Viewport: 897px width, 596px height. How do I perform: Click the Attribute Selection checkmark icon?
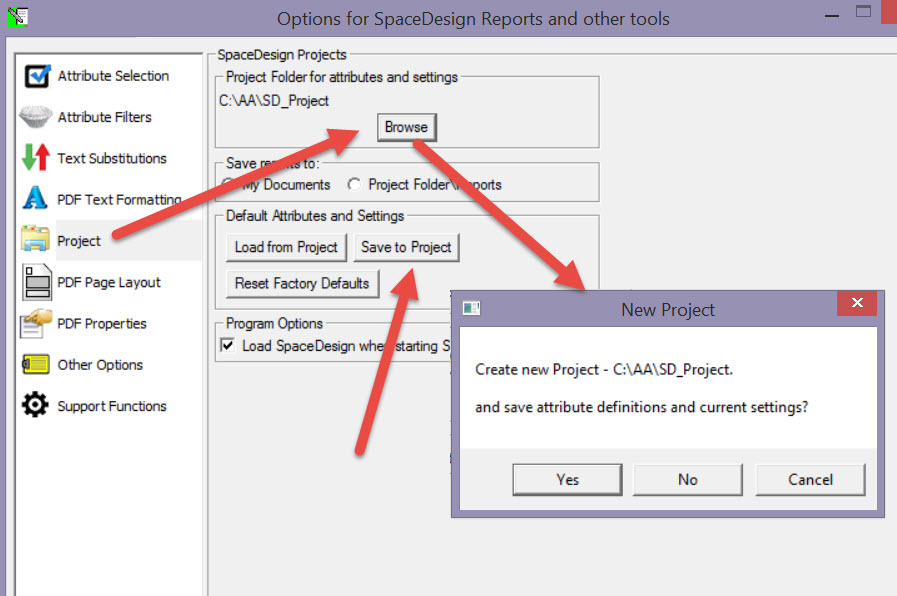36,76
